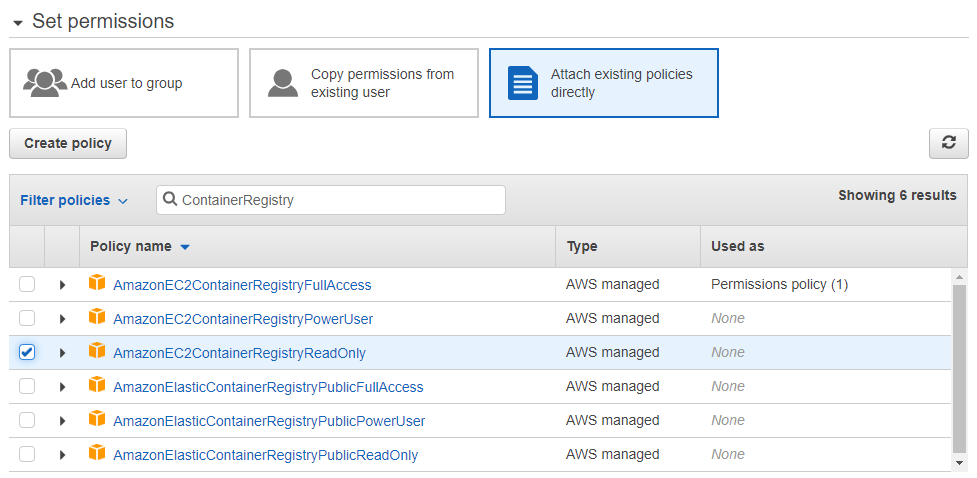Expand the AmazonEC2ContainerRegistryReadOnly policy details
977x478 pixels.
[62, 353]
